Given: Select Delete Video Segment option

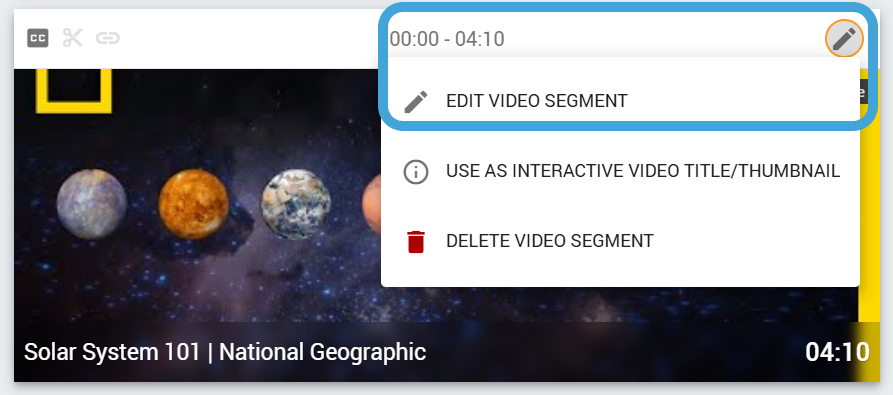Looking at the screenshot, I should tap(620, 241).
